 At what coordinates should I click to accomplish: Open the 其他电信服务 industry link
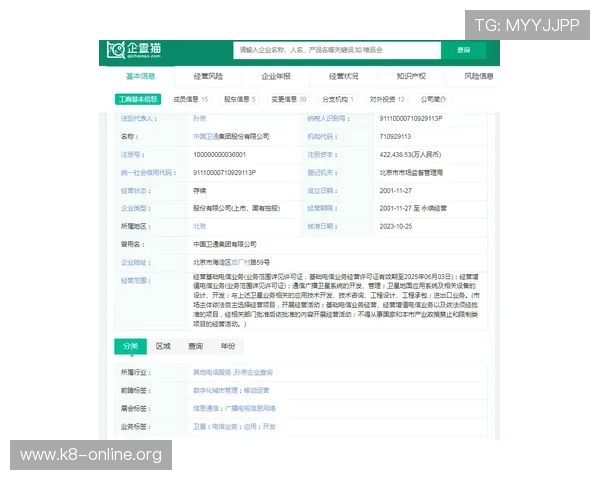(x=212, y=372)
